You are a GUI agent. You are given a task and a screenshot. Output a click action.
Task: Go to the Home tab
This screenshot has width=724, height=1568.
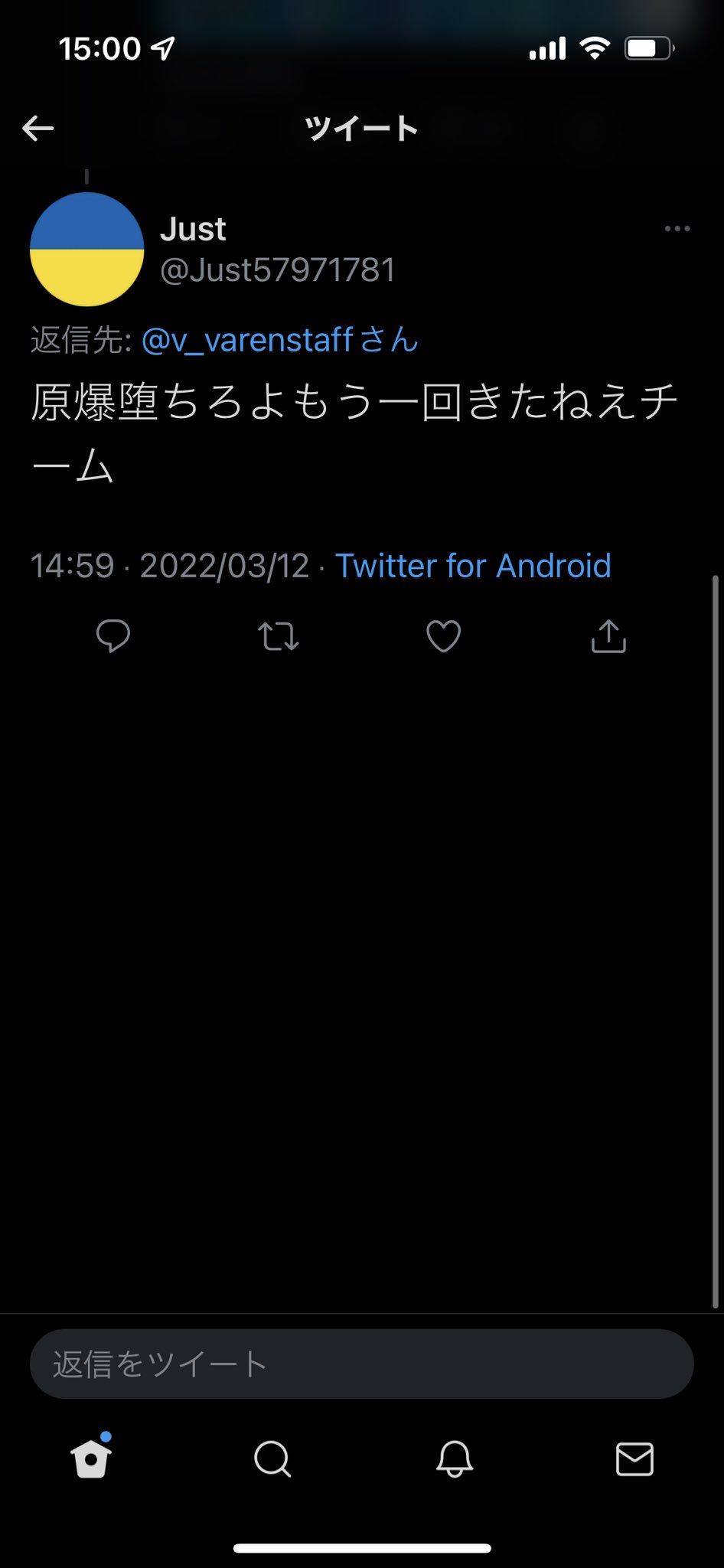point(90,1459)
